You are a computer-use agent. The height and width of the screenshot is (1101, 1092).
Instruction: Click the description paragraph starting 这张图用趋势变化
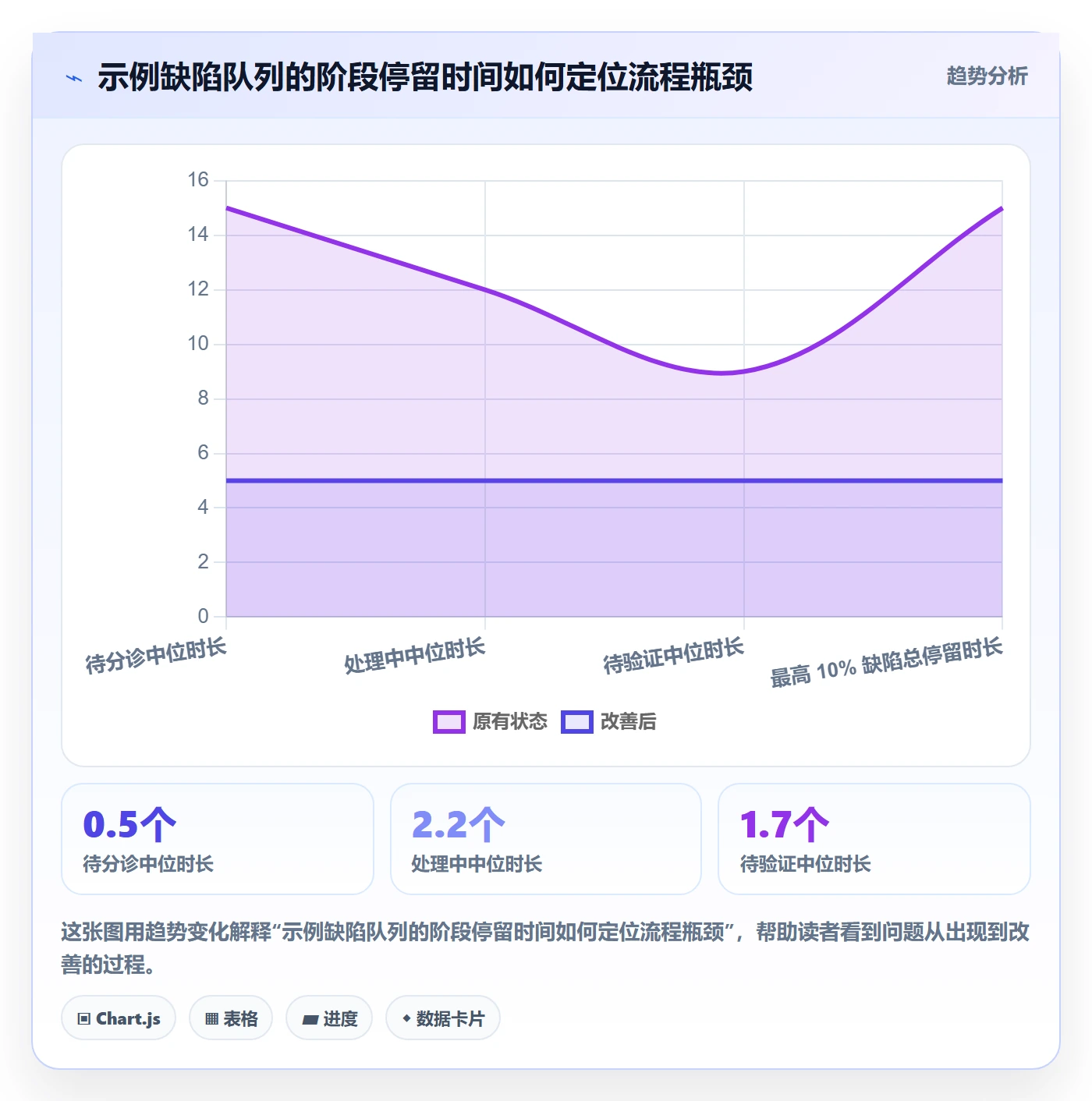(x=545, y=948)
